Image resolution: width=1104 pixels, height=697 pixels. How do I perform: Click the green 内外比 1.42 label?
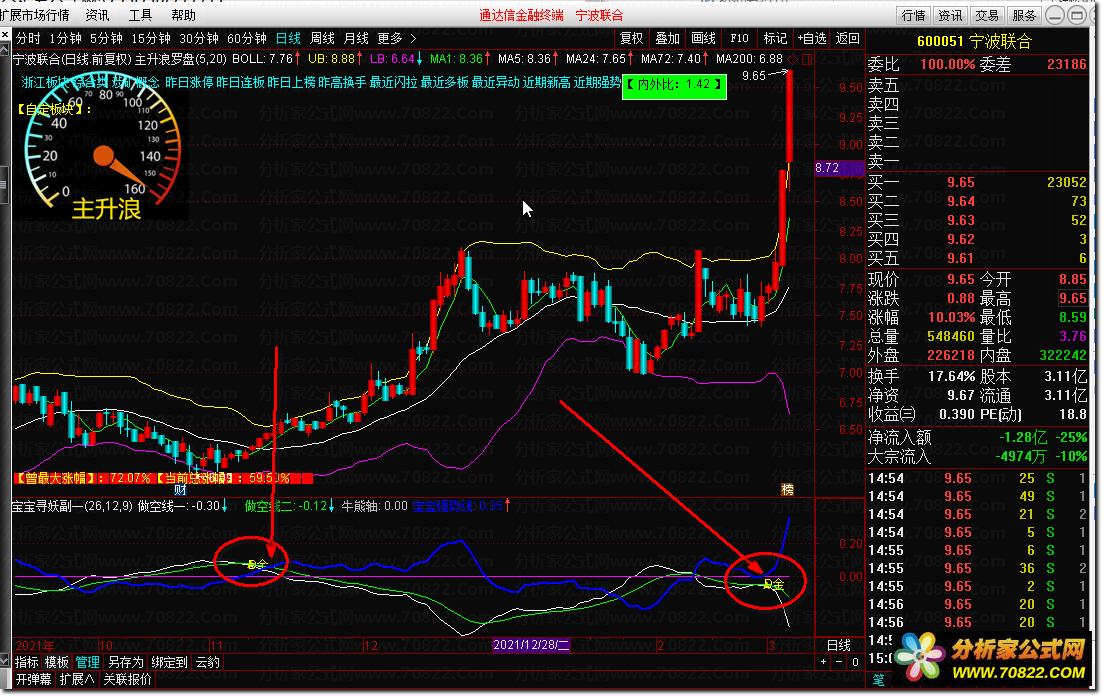[x=674, y=85]
